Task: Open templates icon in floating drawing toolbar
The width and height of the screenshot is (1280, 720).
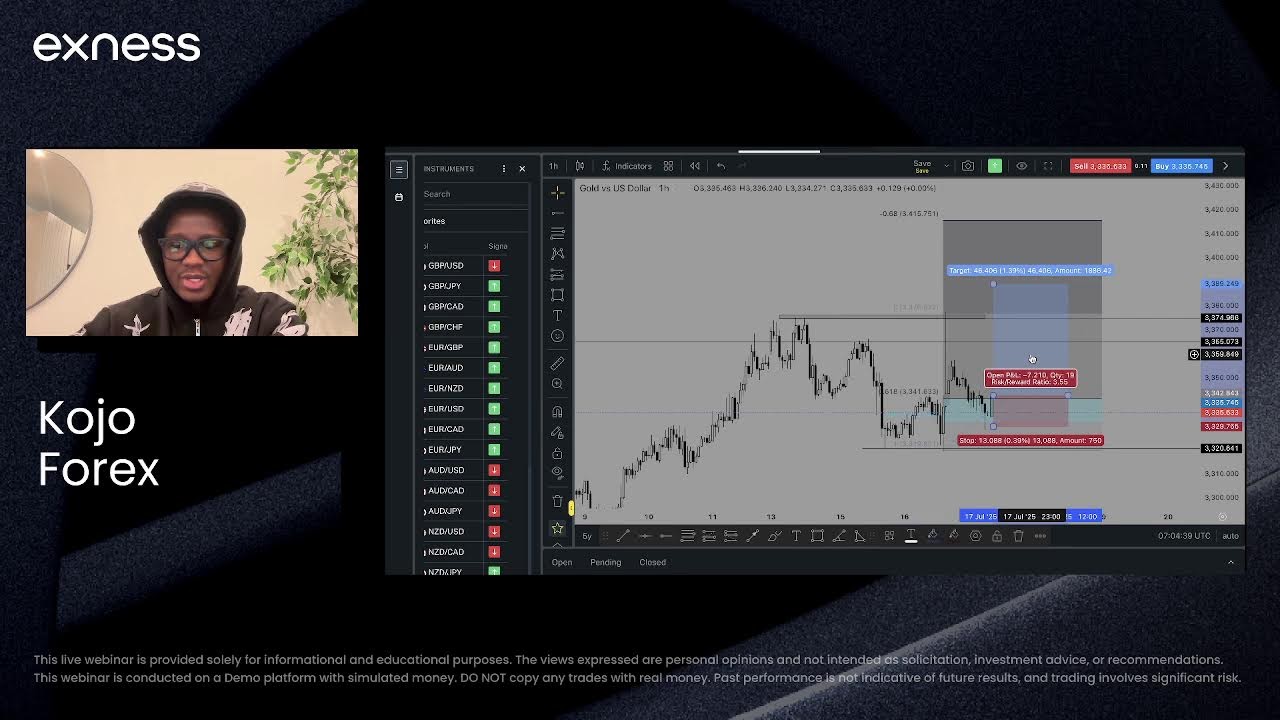Action: coord(889,537)
